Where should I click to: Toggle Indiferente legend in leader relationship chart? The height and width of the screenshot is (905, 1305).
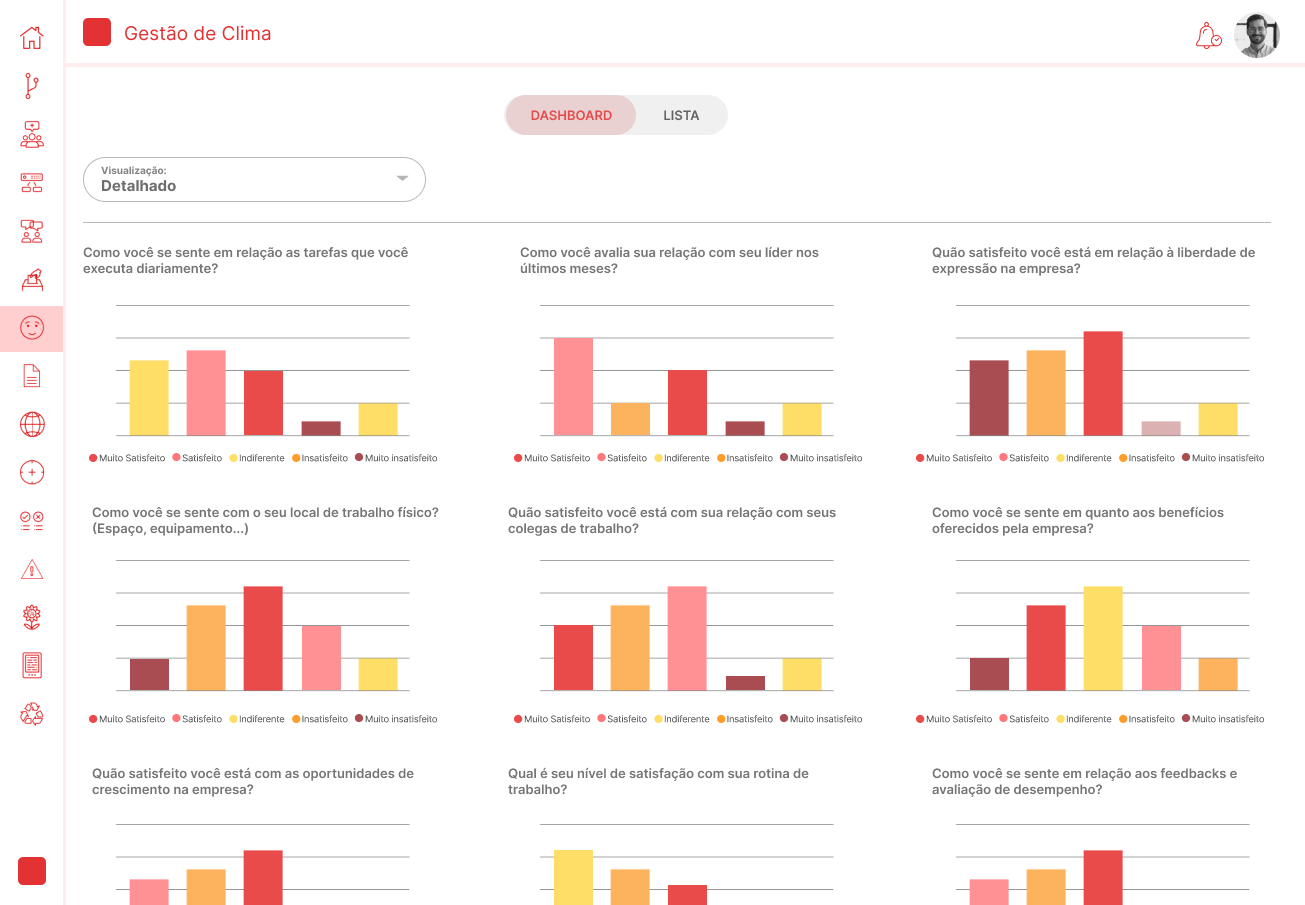click(682, 458)
